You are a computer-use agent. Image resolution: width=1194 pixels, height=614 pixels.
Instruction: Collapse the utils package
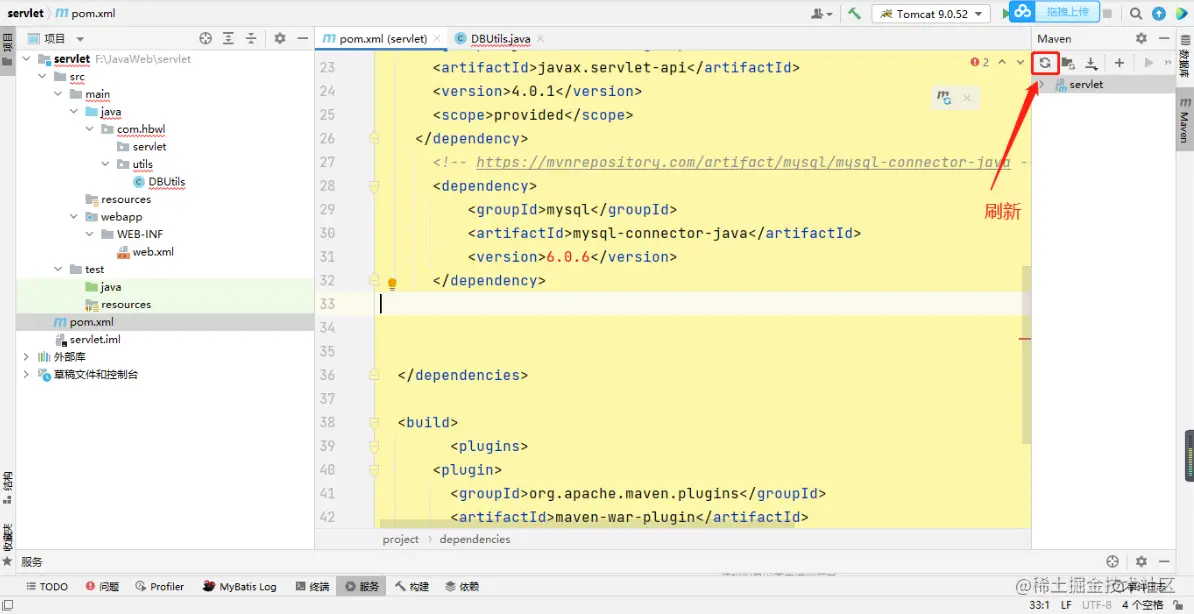point(106,164)
